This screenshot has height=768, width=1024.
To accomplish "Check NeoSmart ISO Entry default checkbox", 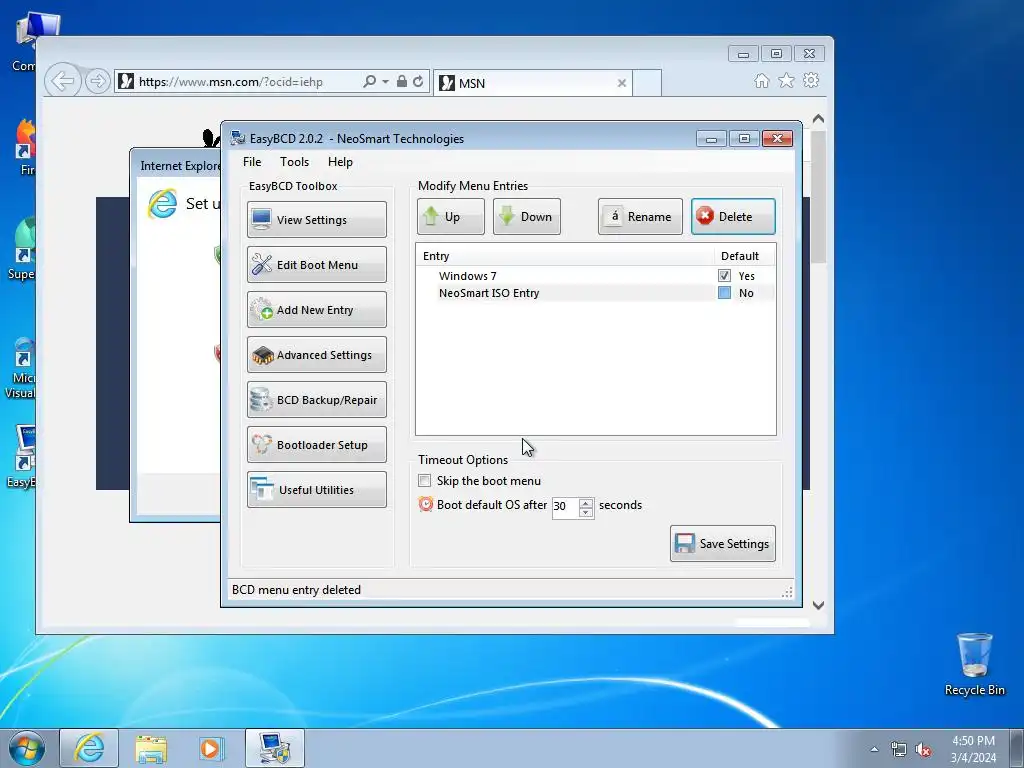I will tap(724, 293).
